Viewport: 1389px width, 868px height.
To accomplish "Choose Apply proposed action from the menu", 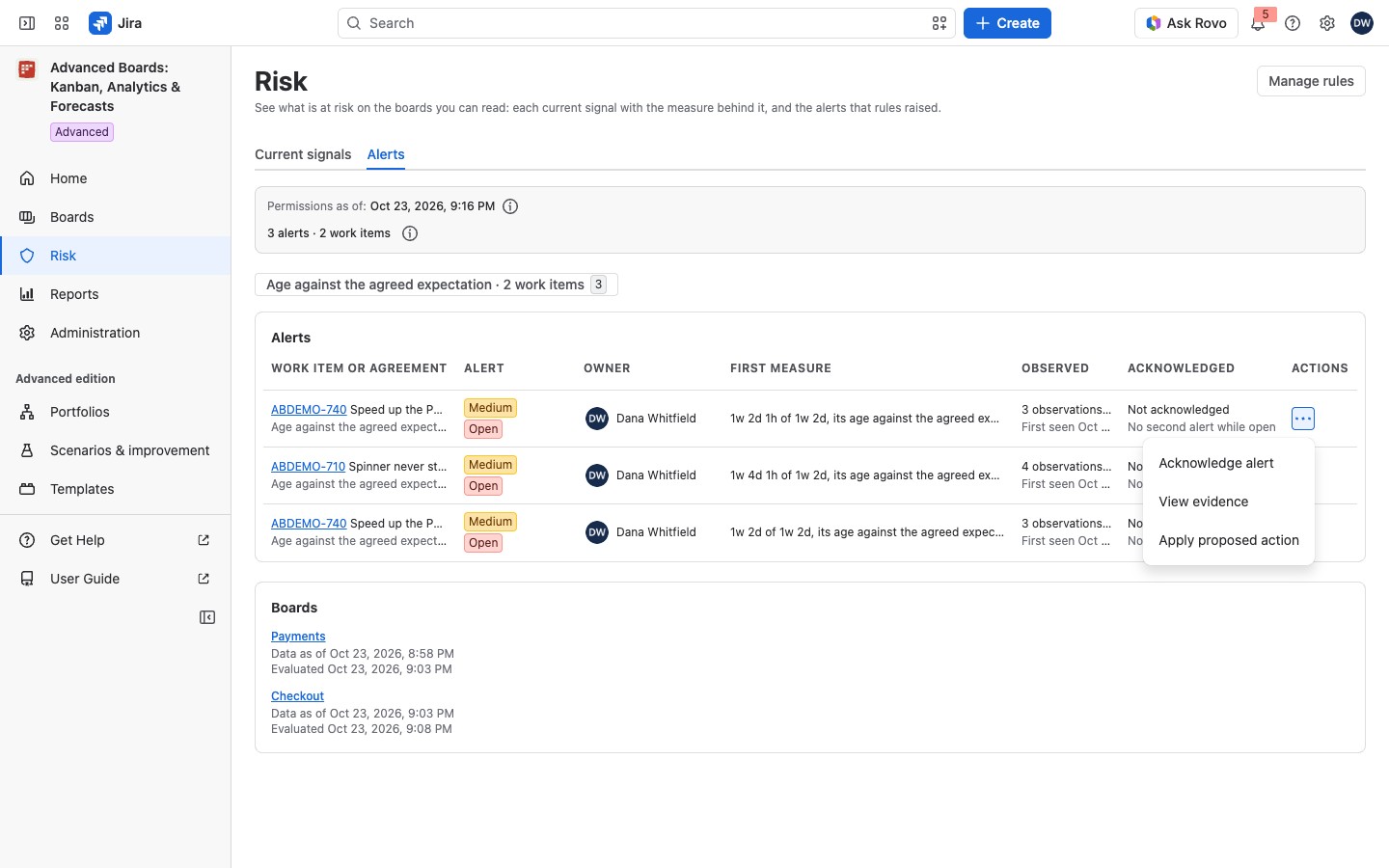I will (x=1229, y=540).
